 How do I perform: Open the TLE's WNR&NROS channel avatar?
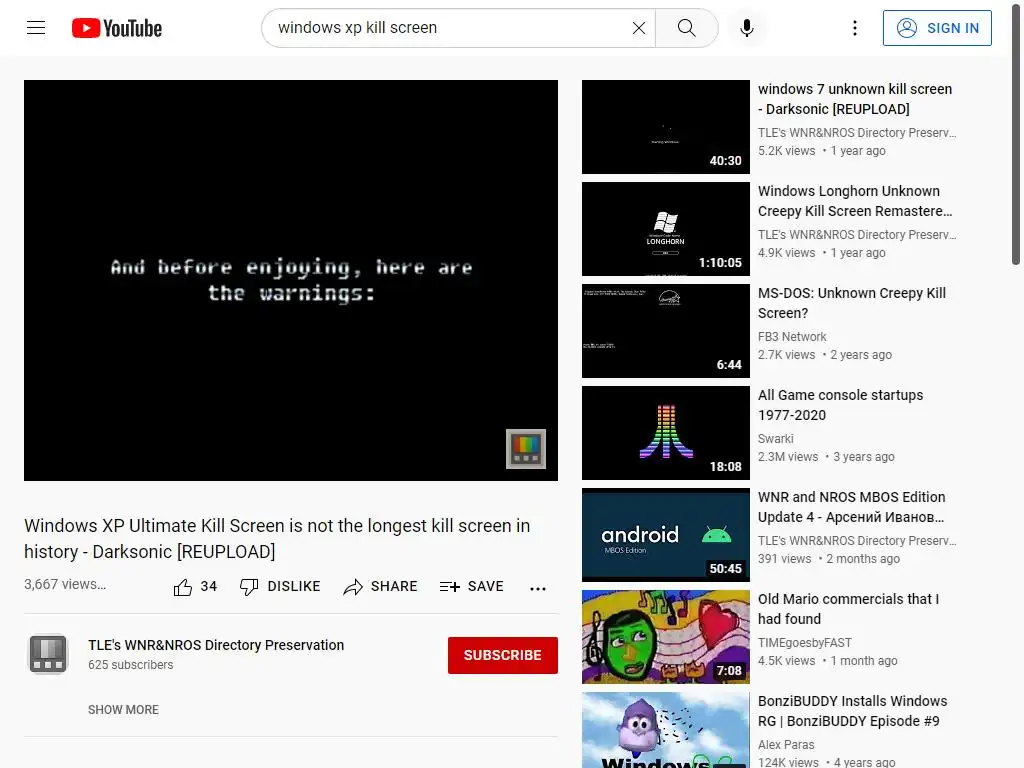pyautogui.click(x=48, y=654)
